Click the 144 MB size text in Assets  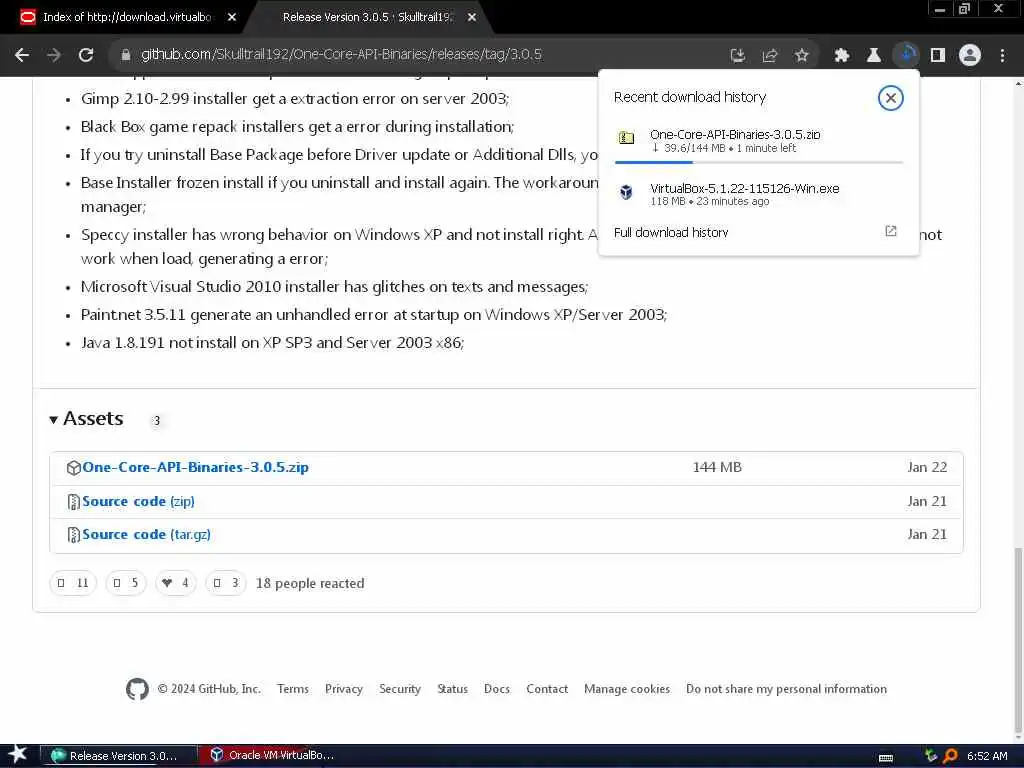[717, 468]
